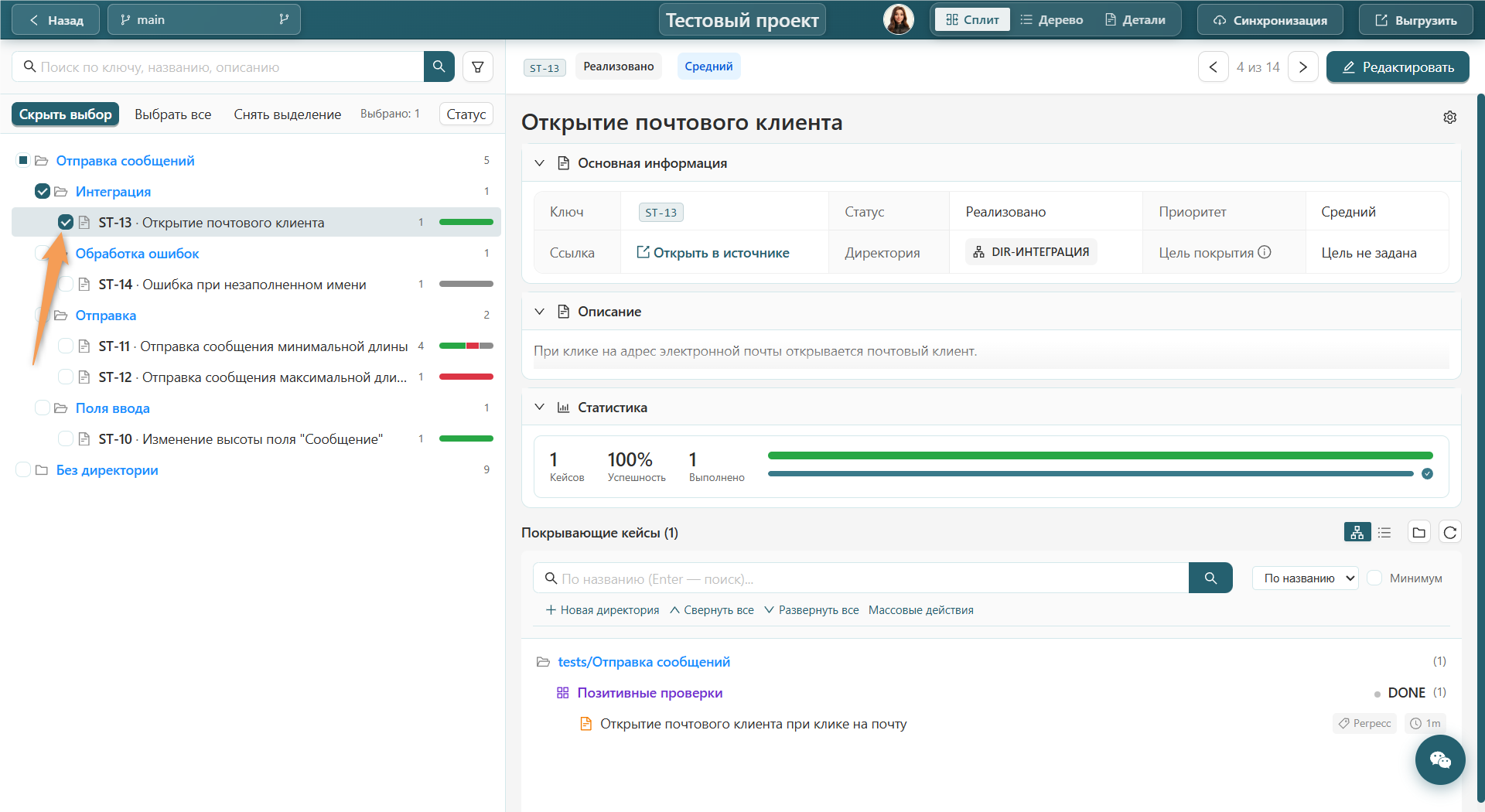Check the ST-11 requirement checkbox

coord(66,346)
